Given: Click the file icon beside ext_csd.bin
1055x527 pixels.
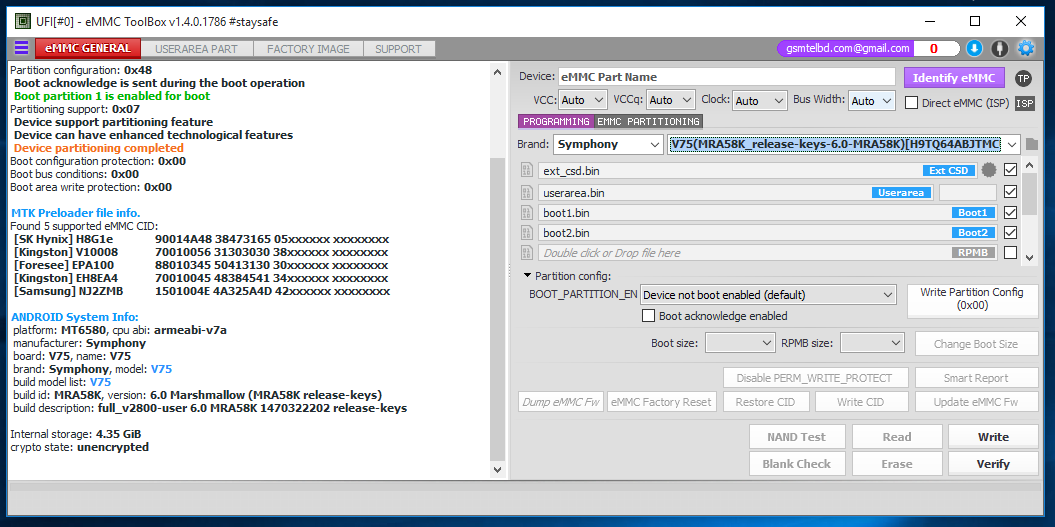Looking at the screenshot, I should tap(527, 171).
